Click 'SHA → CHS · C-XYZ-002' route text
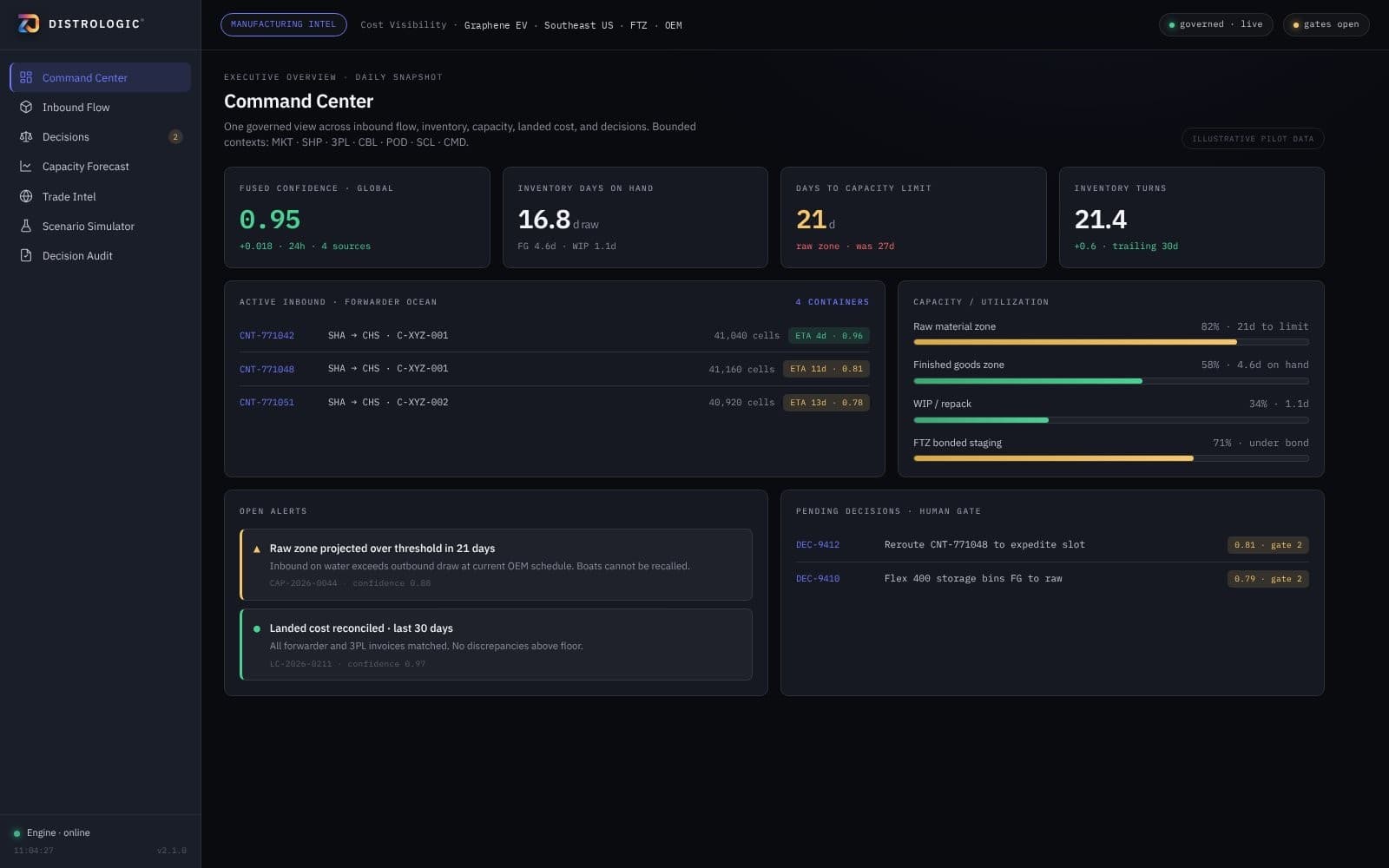1389x868 pixels. 388,403
